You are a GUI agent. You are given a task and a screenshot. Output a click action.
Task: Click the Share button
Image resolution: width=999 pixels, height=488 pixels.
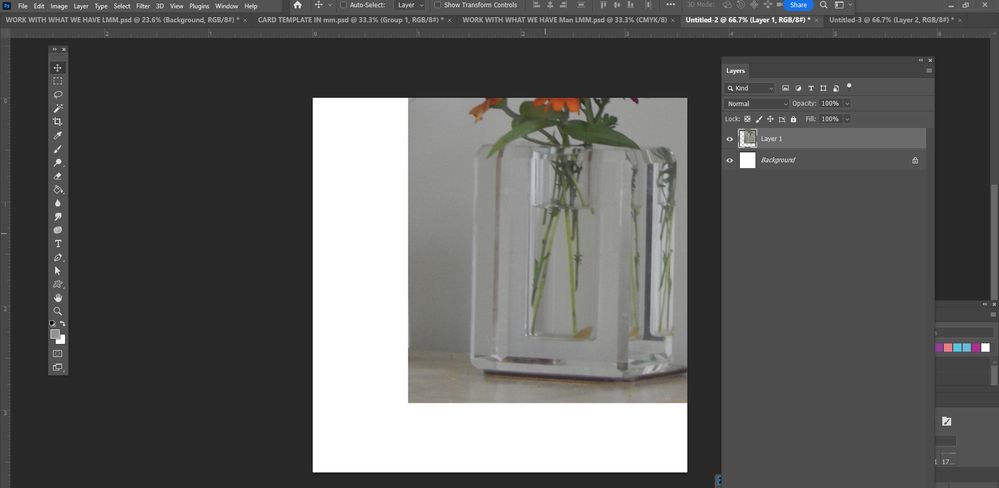[798, 5]
